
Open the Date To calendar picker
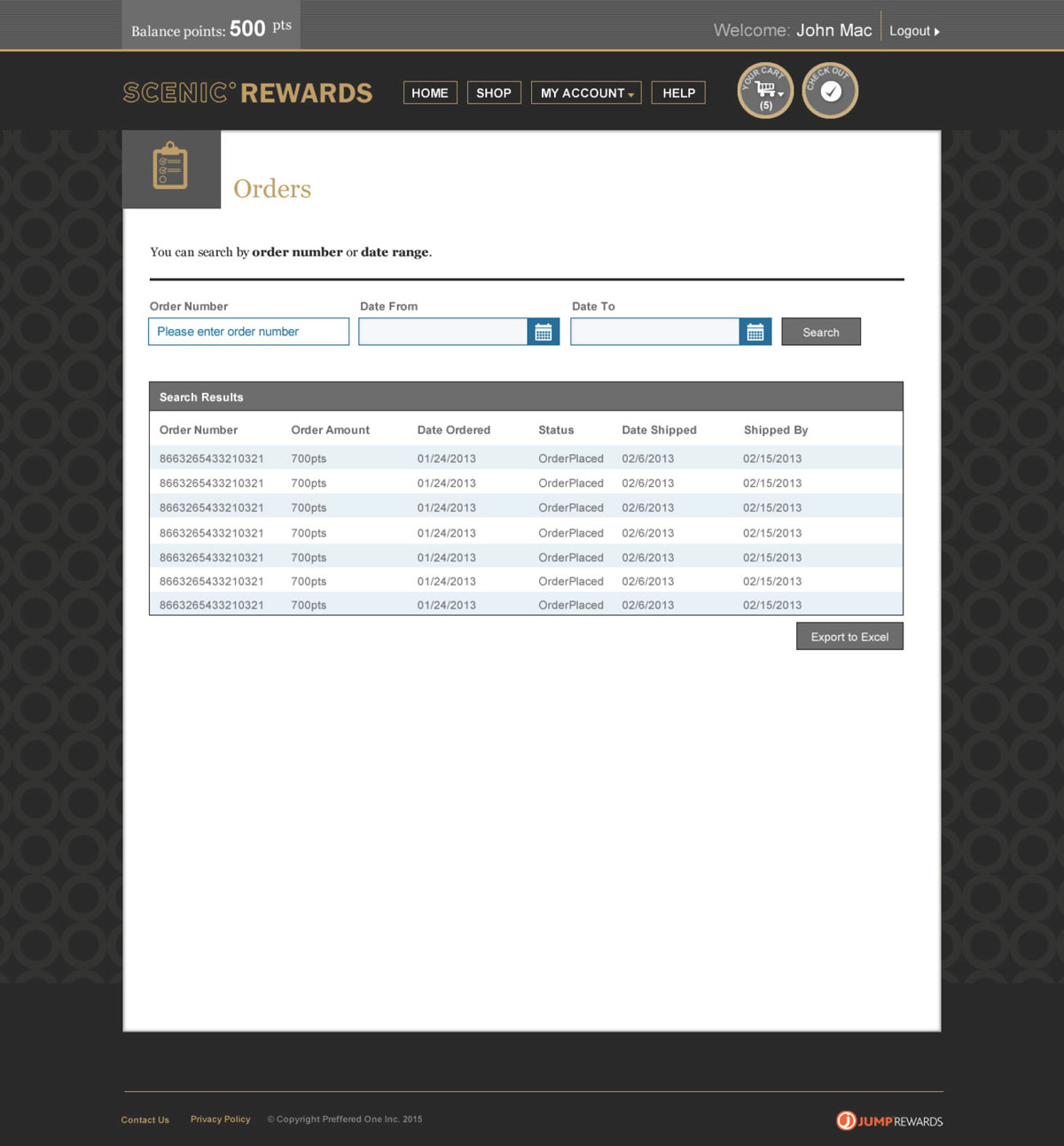click(x=755, y=332)
